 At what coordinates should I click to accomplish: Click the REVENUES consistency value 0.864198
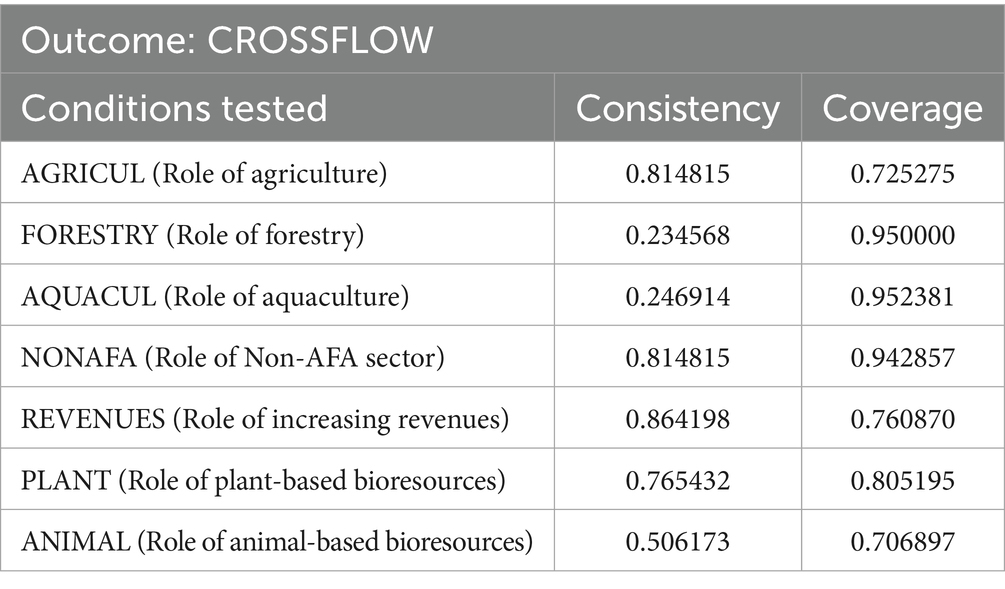pos(677,419)
